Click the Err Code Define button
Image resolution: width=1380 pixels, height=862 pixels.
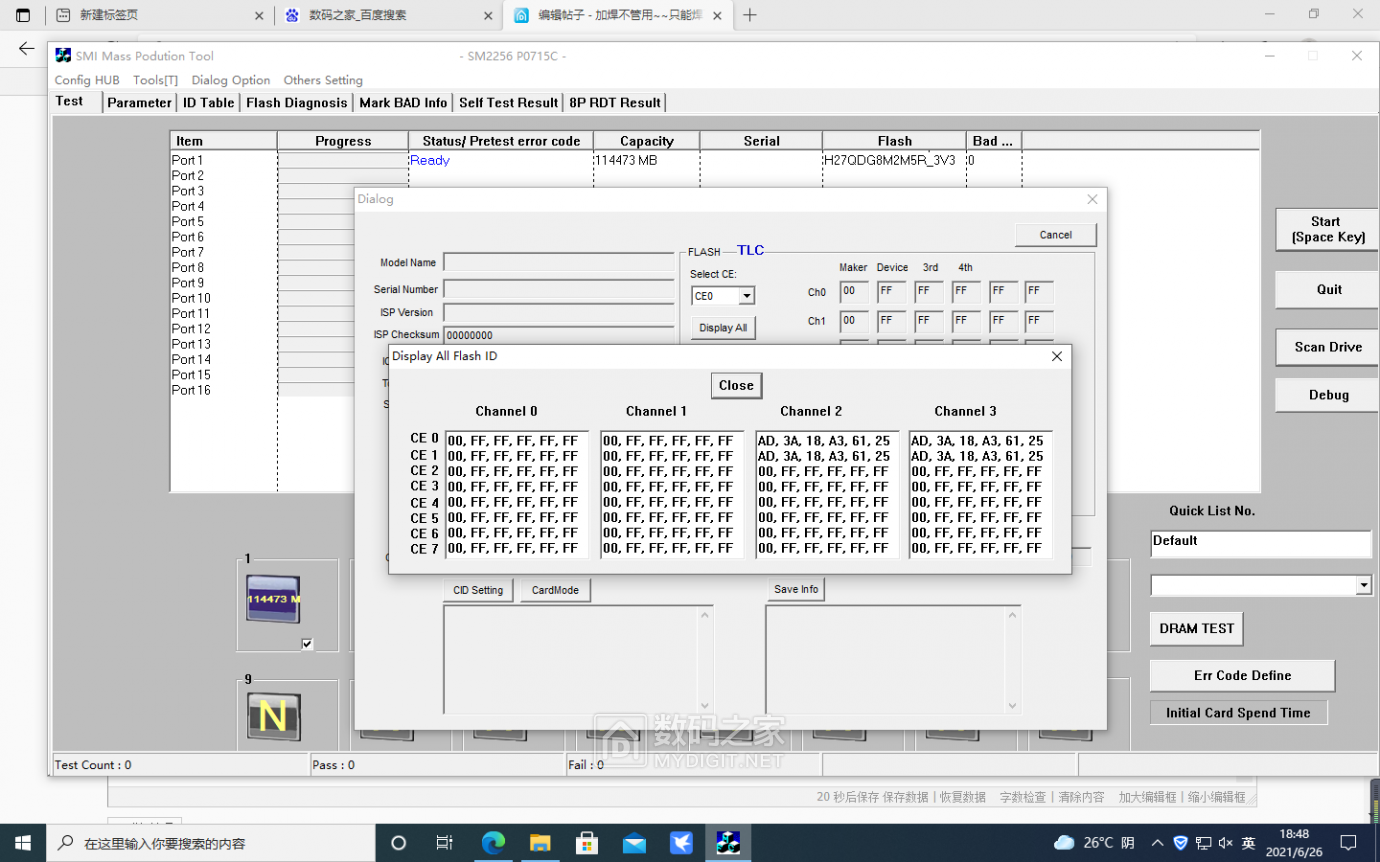1242,675
